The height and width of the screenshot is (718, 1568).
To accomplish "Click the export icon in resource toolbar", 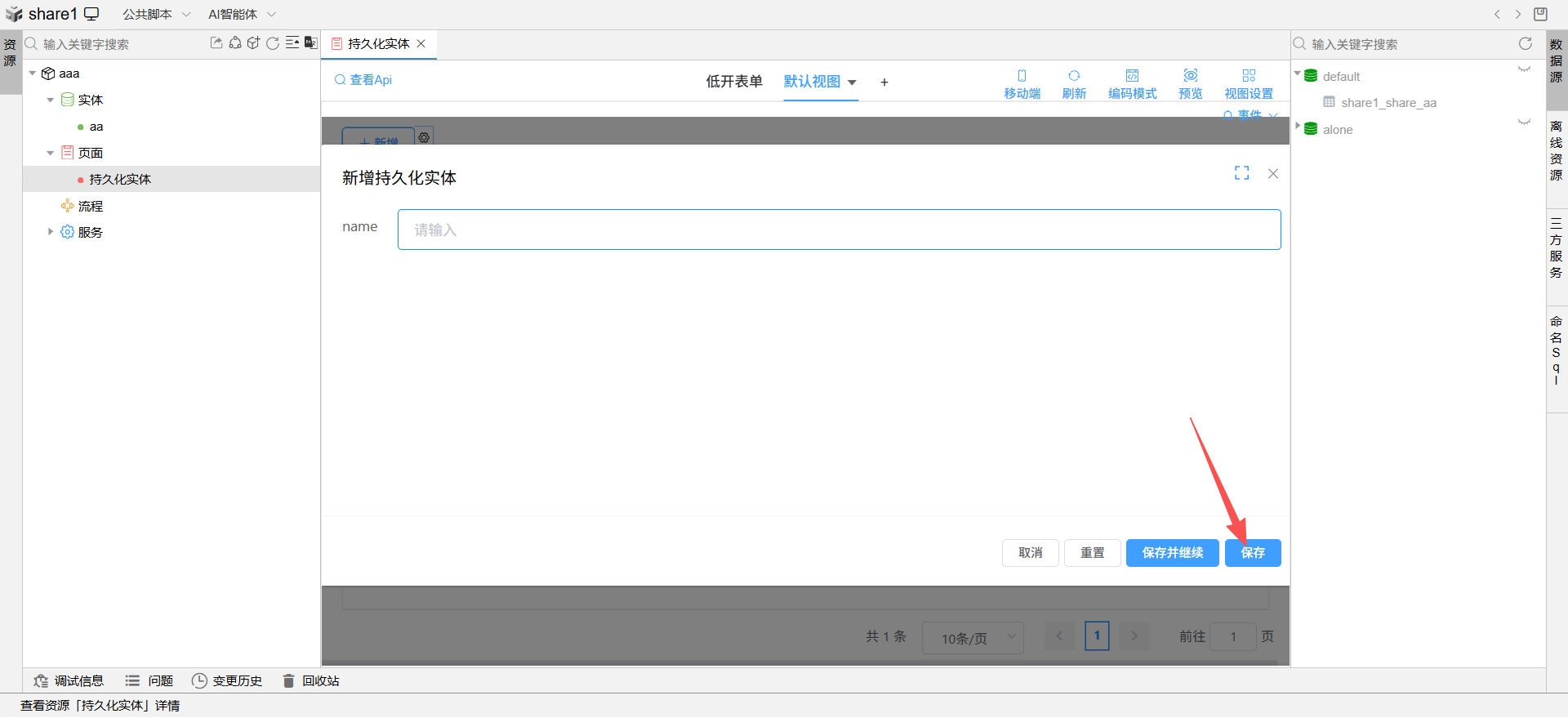I will tap(216, 43).
